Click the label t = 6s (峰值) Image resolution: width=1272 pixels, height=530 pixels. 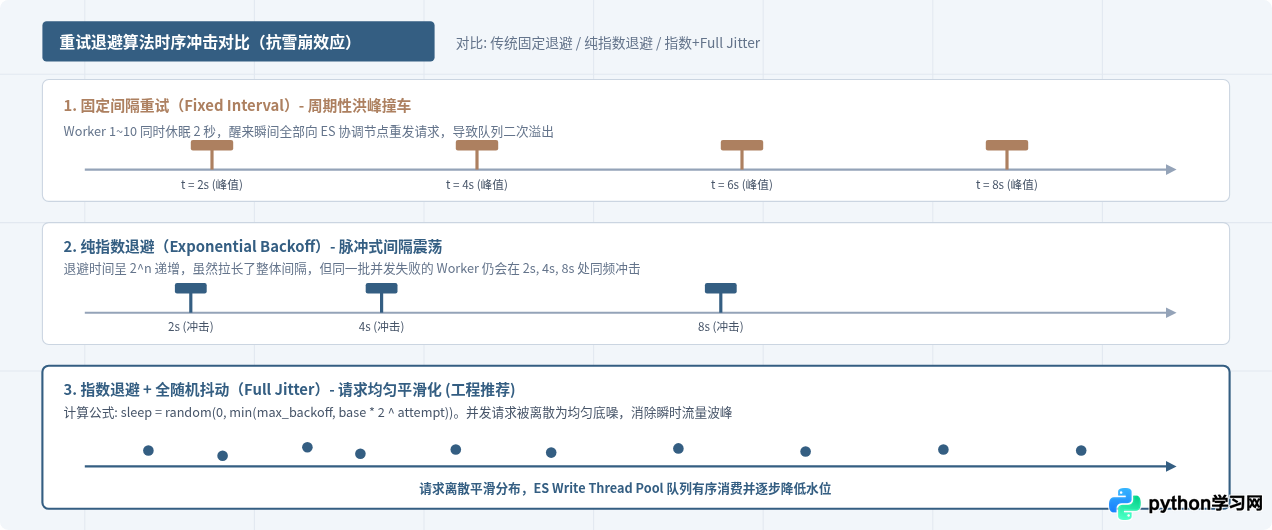point(741,185)
